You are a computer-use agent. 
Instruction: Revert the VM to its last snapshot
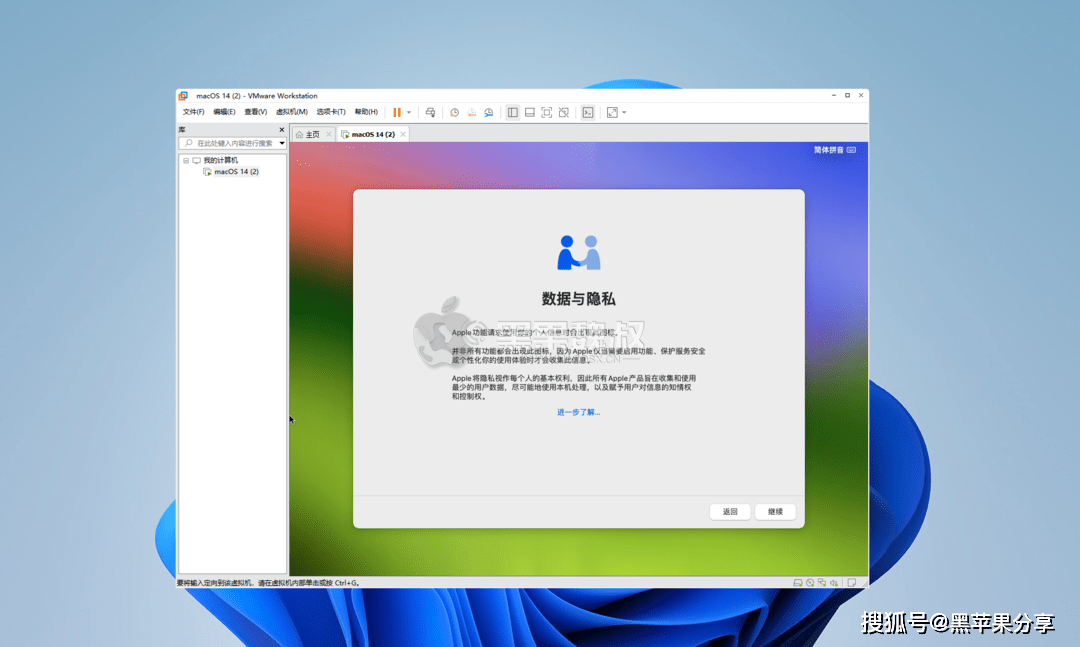tap(472, 112)
